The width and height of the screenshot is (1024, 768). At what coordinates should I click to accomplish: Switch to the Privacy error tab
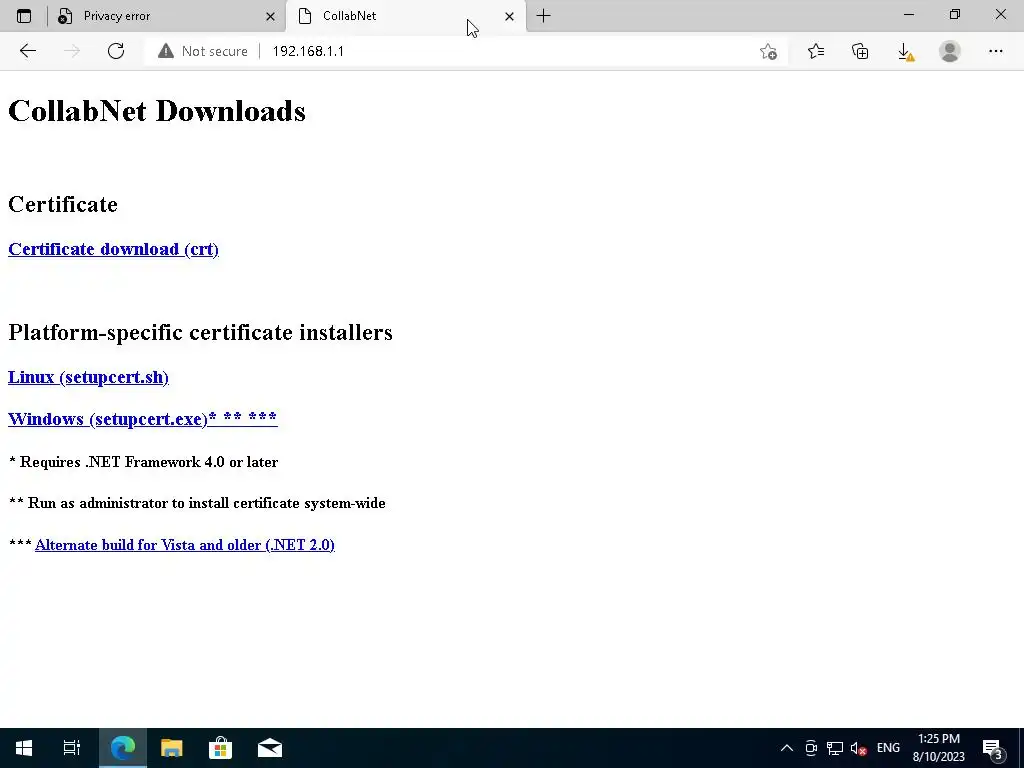[167, 16]
